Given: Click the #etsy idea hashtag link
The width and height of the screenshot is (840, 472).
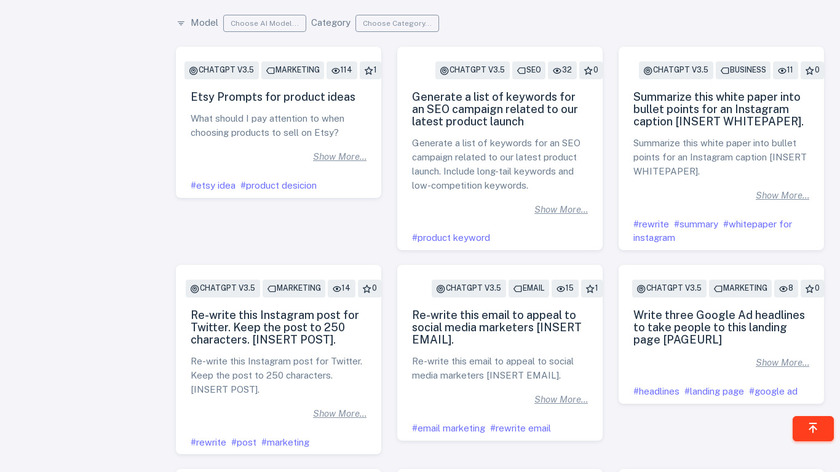Looking at the screenshot, I should click(x=213, y=185).
